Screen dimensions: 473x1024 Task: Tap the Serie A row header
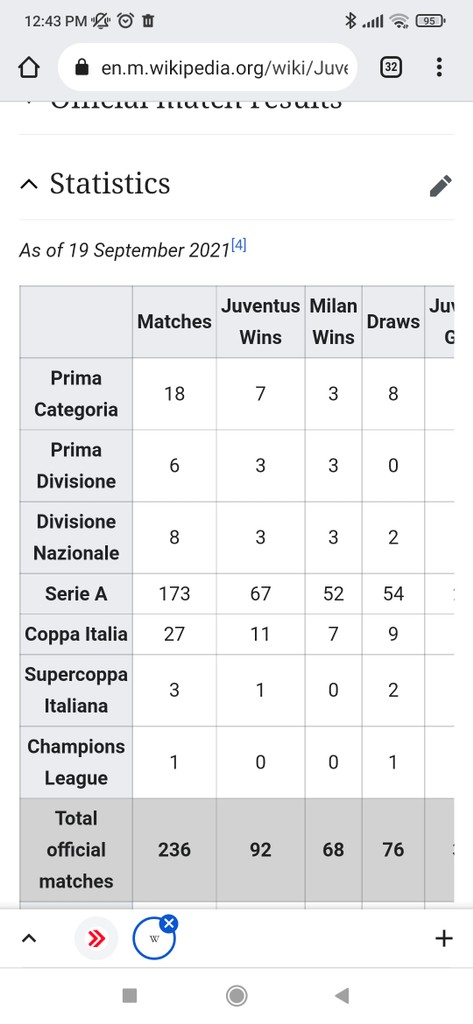pos(76,594)
